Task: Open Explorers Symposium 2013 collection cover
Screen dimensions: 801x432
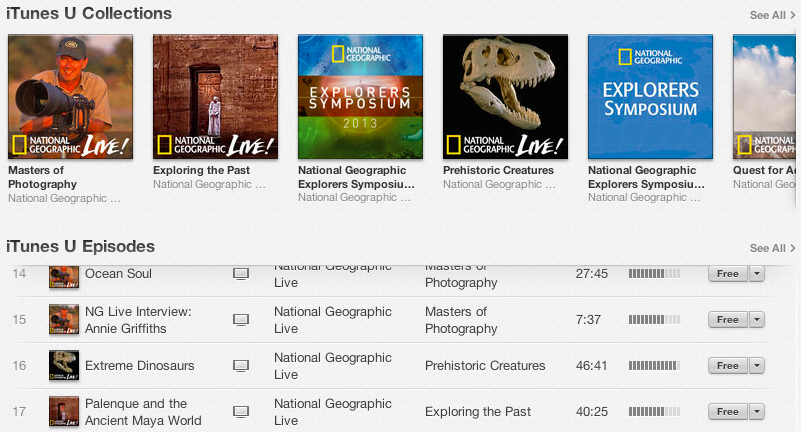Action: coord(360,97)
